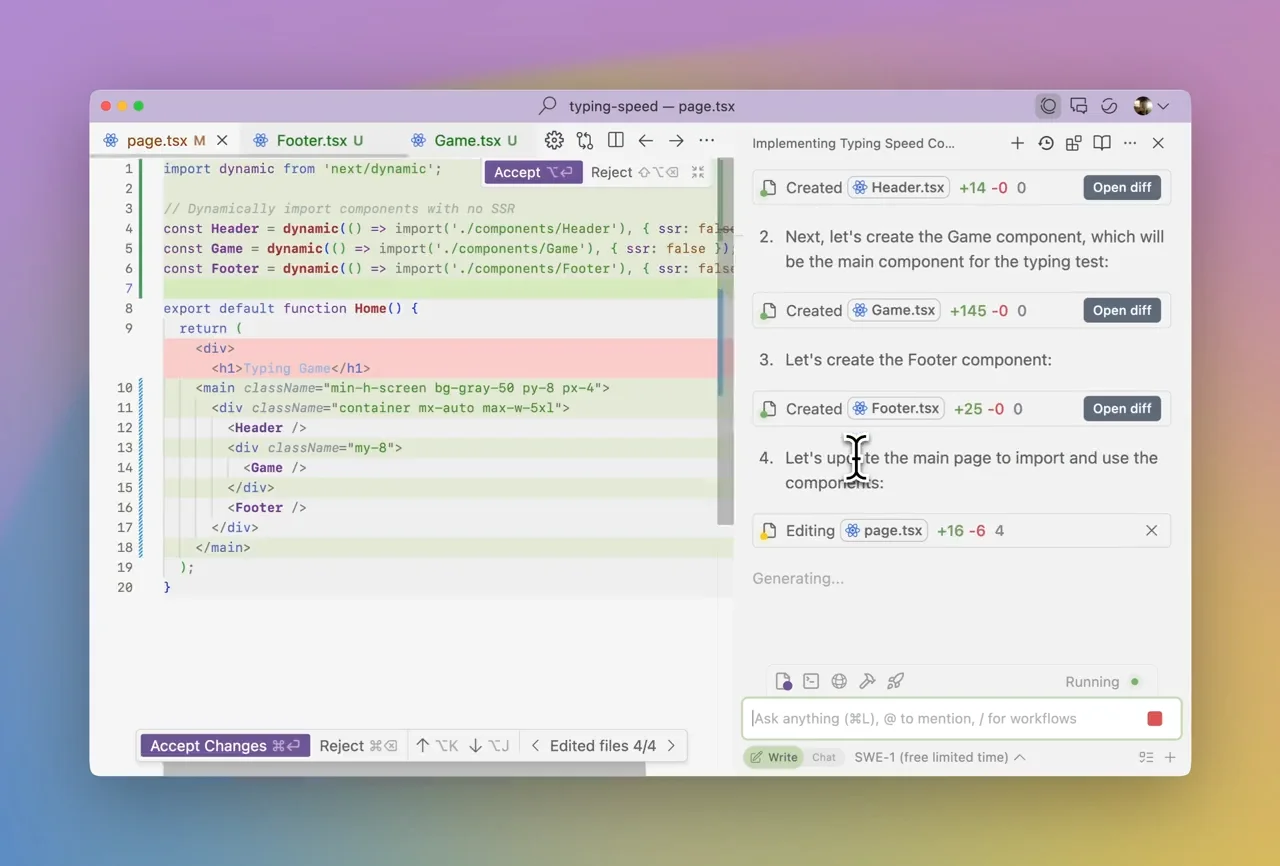Click the Windsurf status icon beside the avatar
Viewport: 1280px width, 866px height.
click(1109, 106)
